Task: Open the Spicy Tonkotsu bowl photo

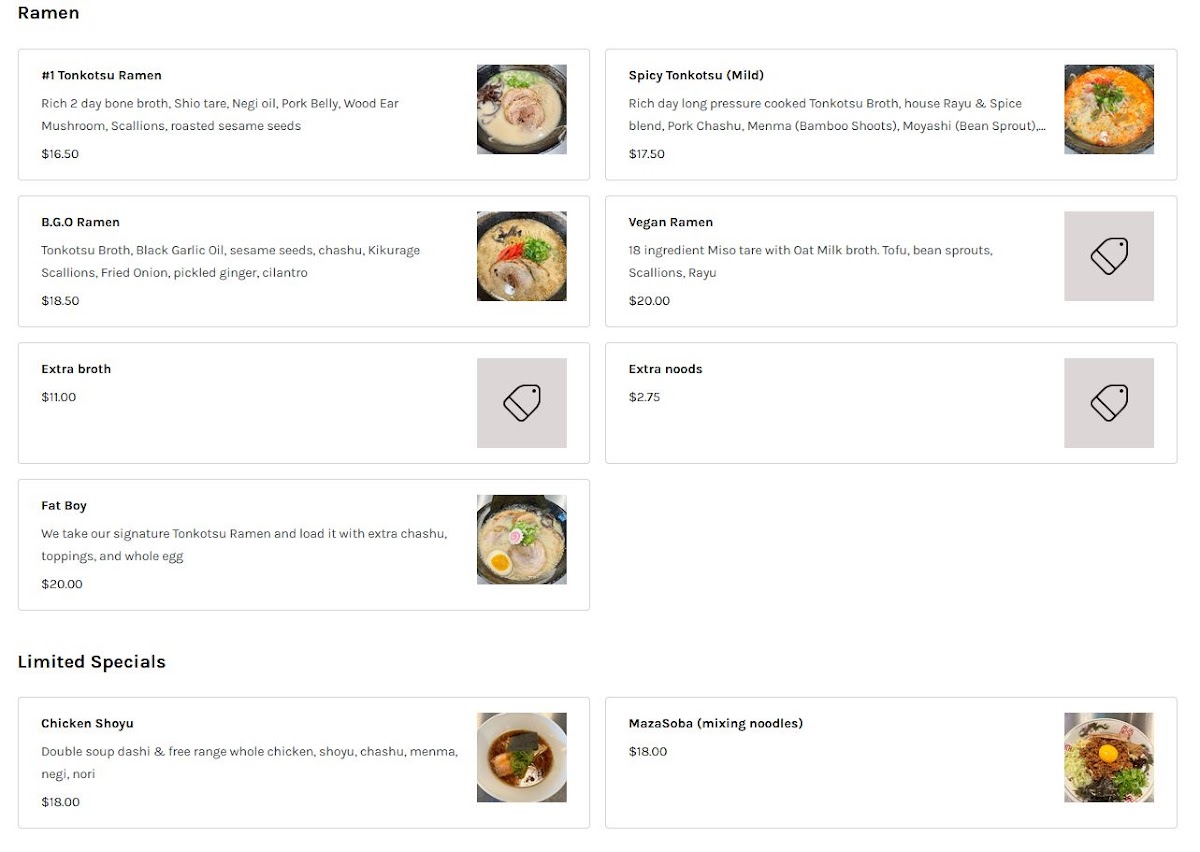Action: 1108,109
